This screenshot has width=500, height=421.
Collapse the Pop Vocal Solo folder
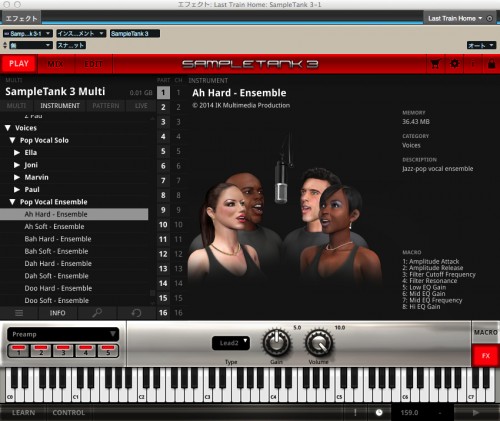12,140
